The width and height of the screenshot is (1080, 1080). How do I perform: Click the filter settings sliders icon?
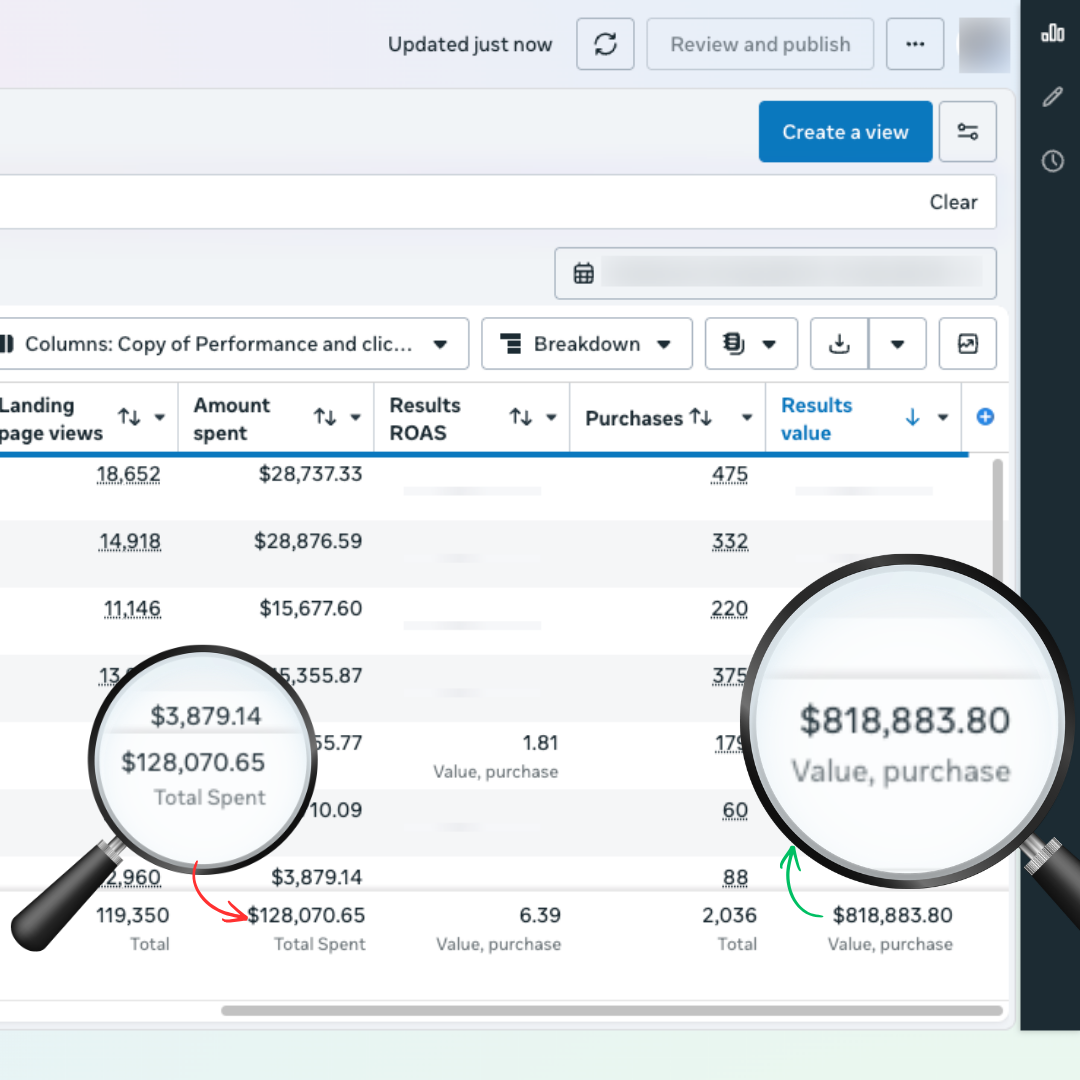pos(968,132)
